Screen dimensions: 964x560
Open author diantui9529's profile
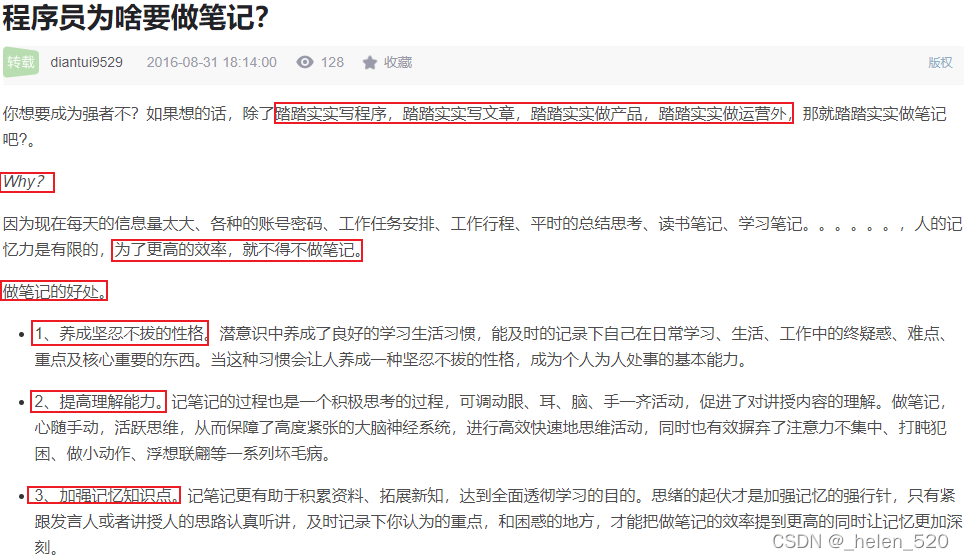(87, 62)
